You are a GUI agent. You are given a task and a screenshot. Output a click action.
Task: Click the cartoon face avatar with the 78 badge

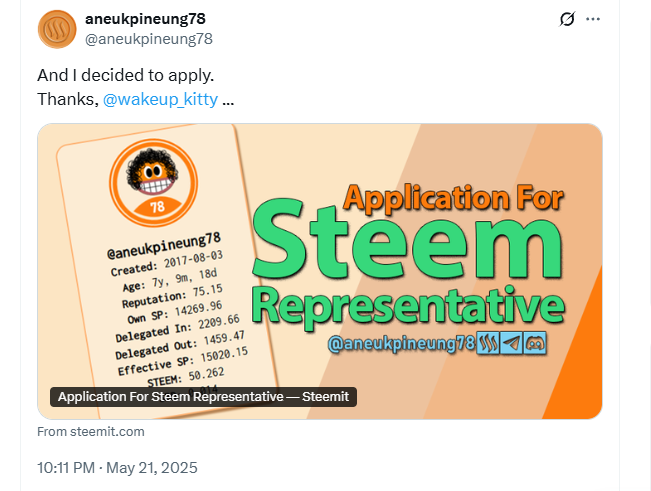153,180
